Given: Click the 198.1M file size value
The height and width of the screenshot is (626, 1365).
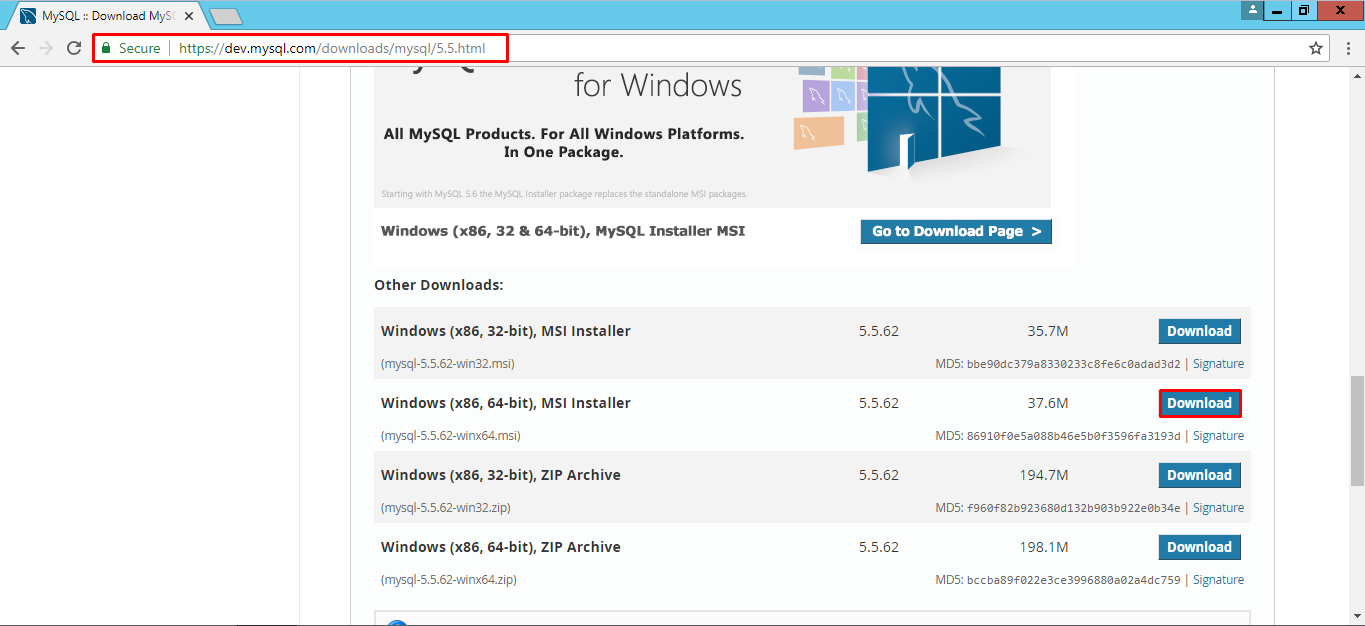Looking at the screenshot, I should pyautogui.click(x=1044, y=547).
